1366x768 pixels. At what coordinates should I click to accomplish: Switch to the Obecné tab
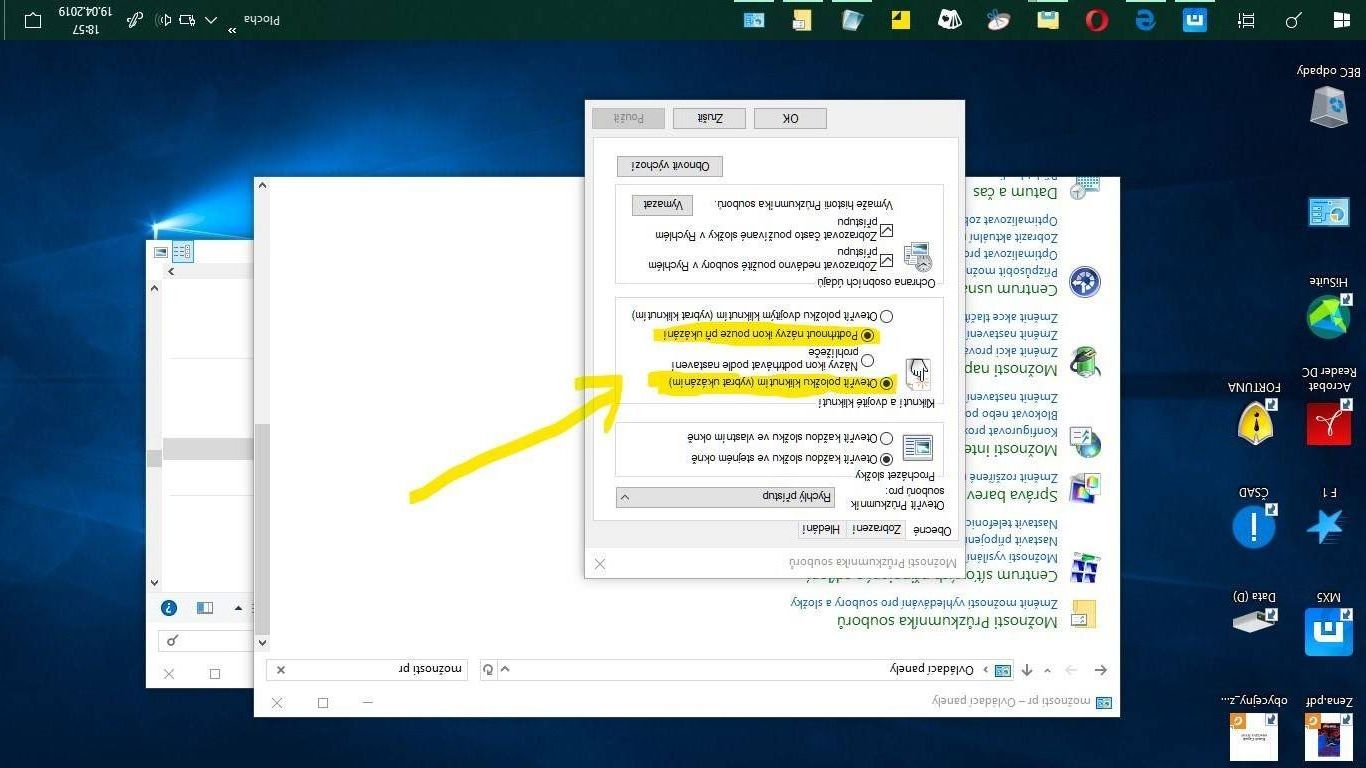(932, 530)
